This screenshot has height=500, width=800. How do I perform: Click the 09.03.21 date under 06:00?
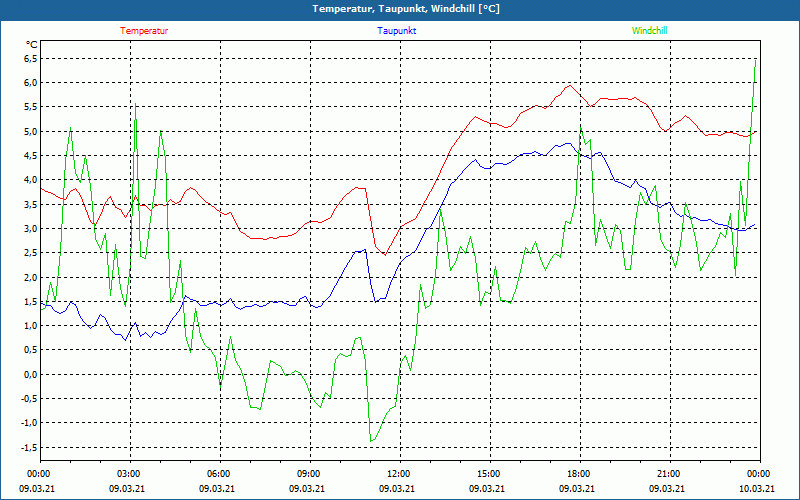pyautogui.click(x=217, y=489)
